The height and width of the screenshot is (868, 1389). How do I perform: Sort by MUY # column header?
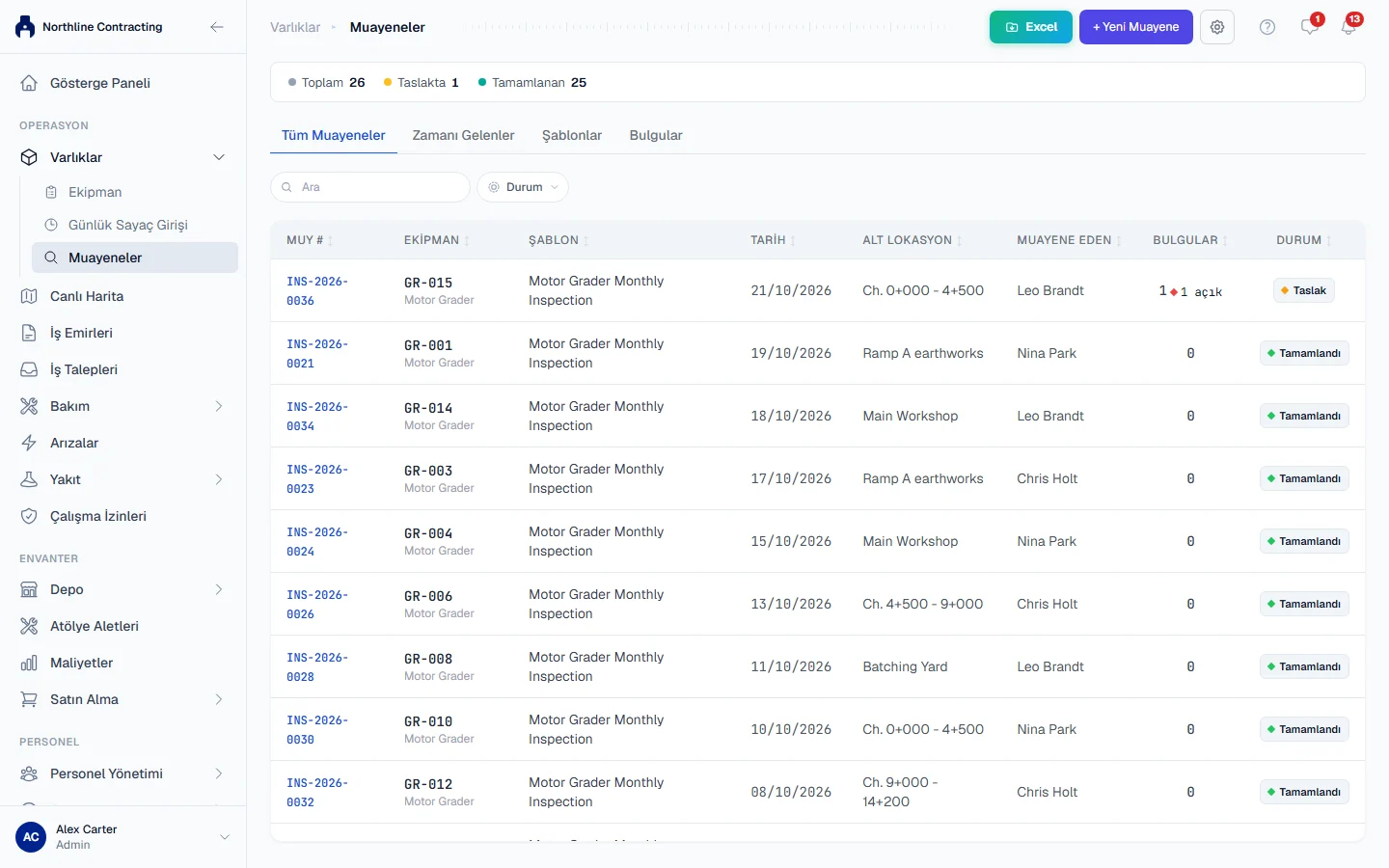coord(310,240)
